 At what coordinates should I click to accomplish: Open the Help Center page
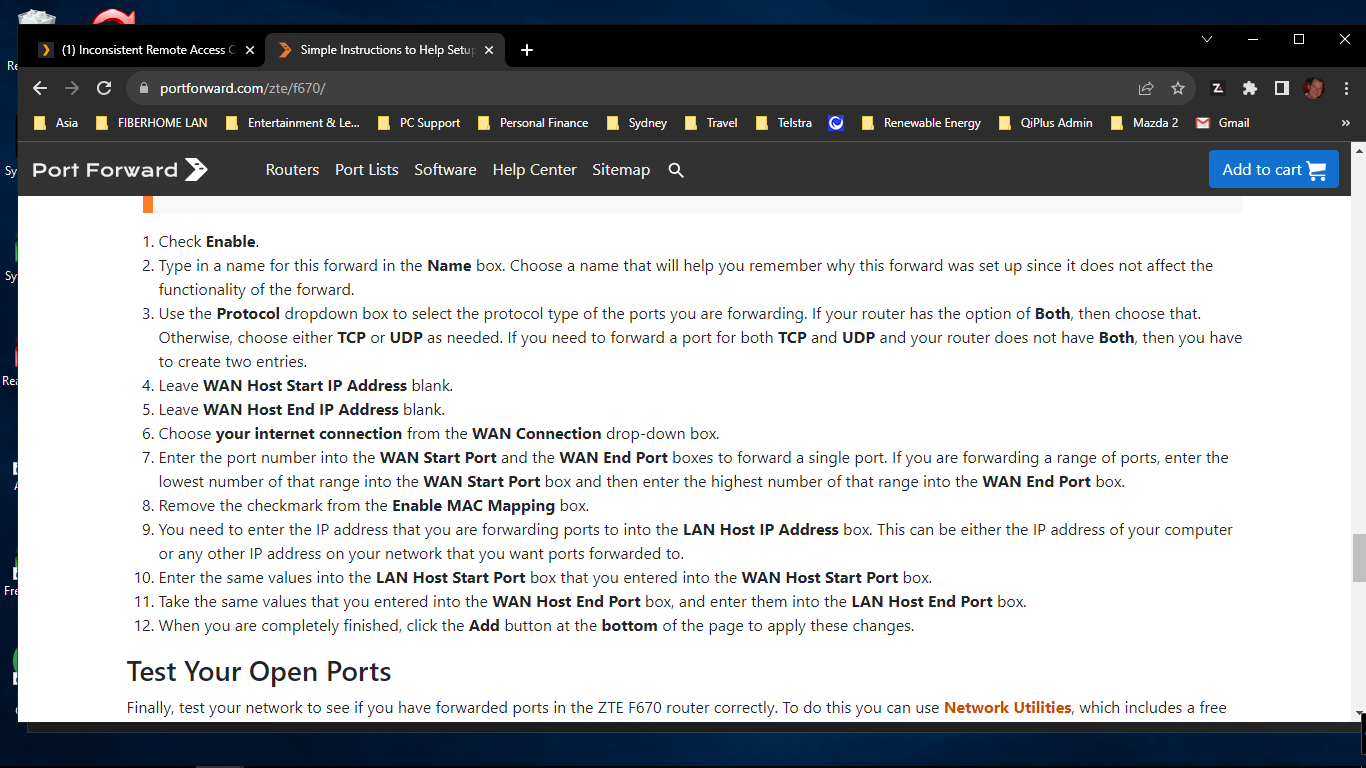coord(534,170)
